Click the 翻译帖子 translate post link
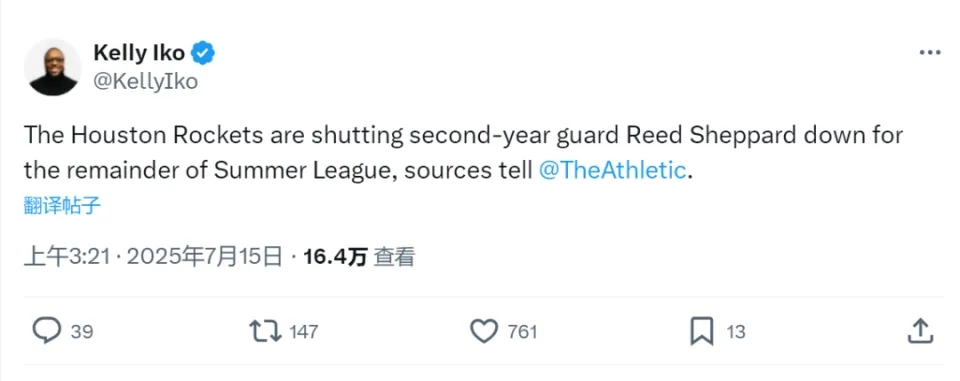Screen dimensions: 960x381 62,206
